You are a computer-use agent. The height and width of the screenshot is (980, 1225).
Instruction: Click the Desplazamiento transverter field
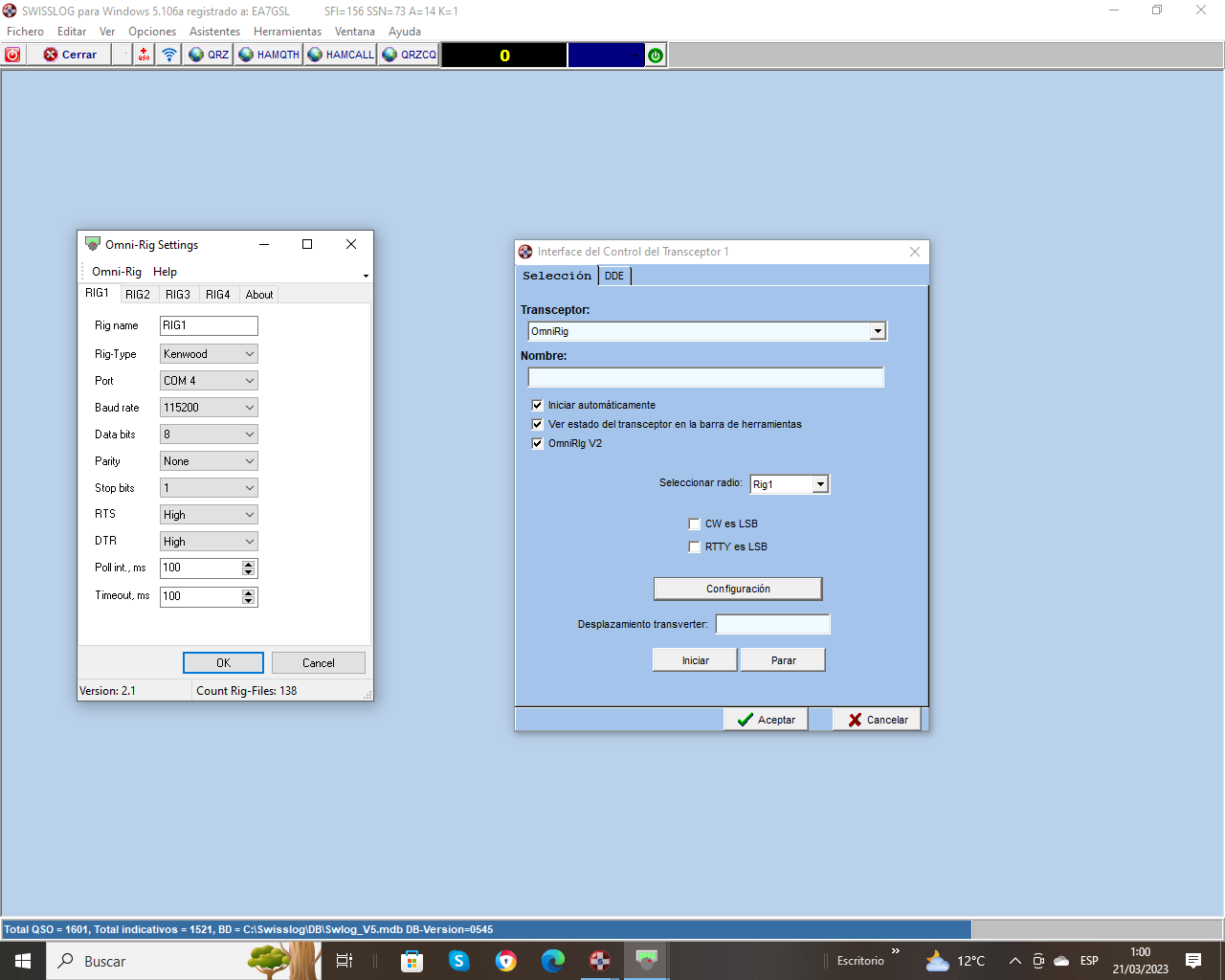point(773,624)
